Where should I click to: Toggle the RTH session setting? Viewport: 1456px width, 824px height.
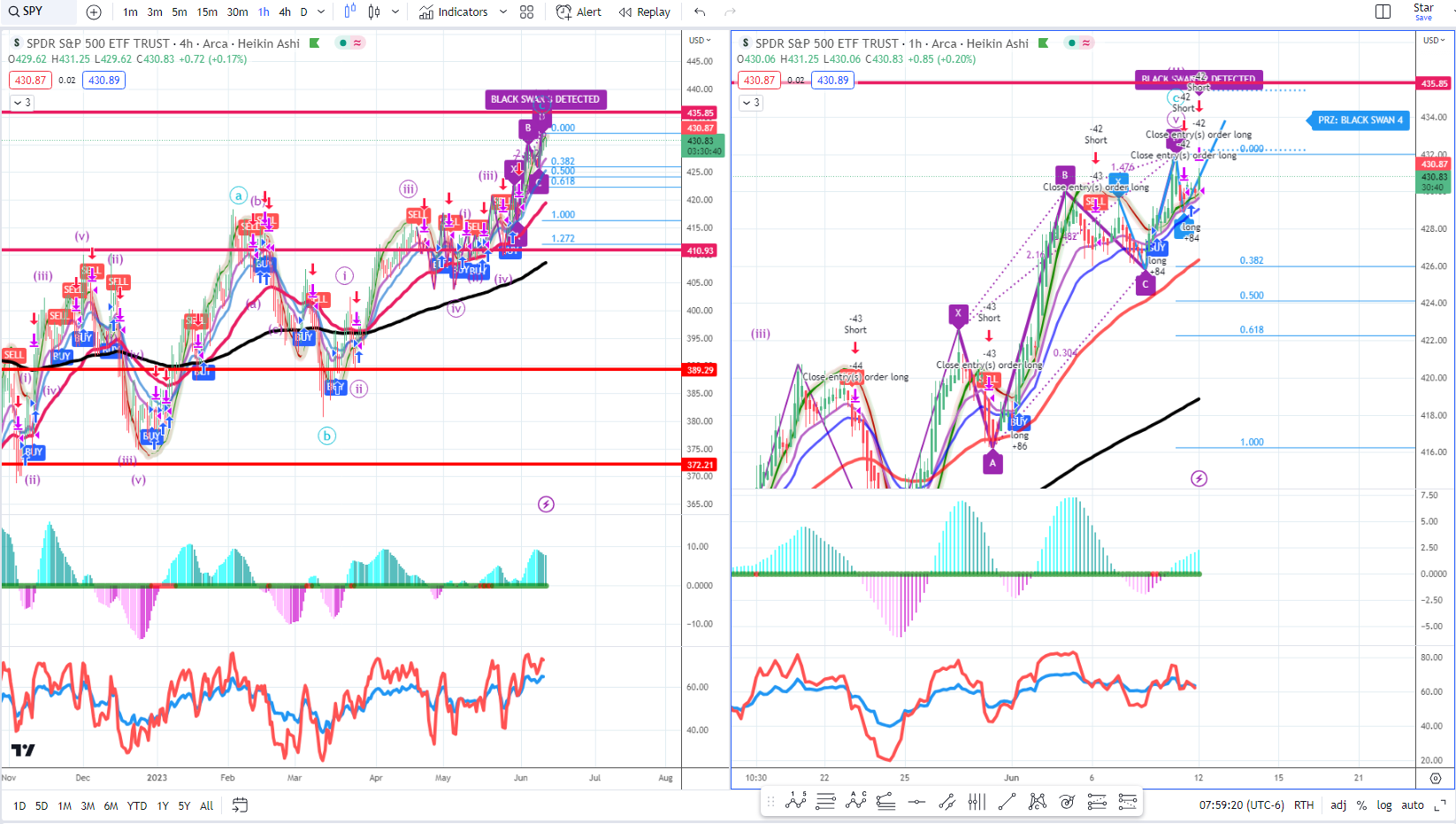pyautogui.click(x=1303, y=805)
